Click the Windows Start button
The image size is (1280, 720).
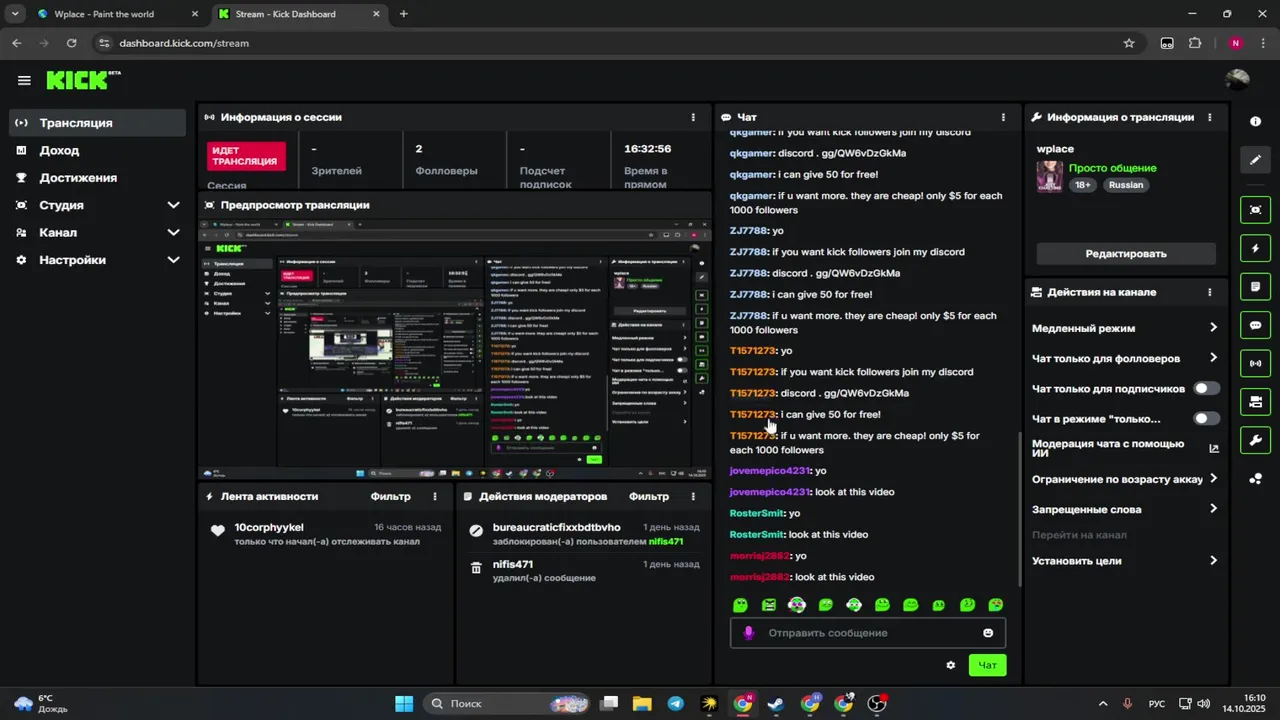[404, 704]
